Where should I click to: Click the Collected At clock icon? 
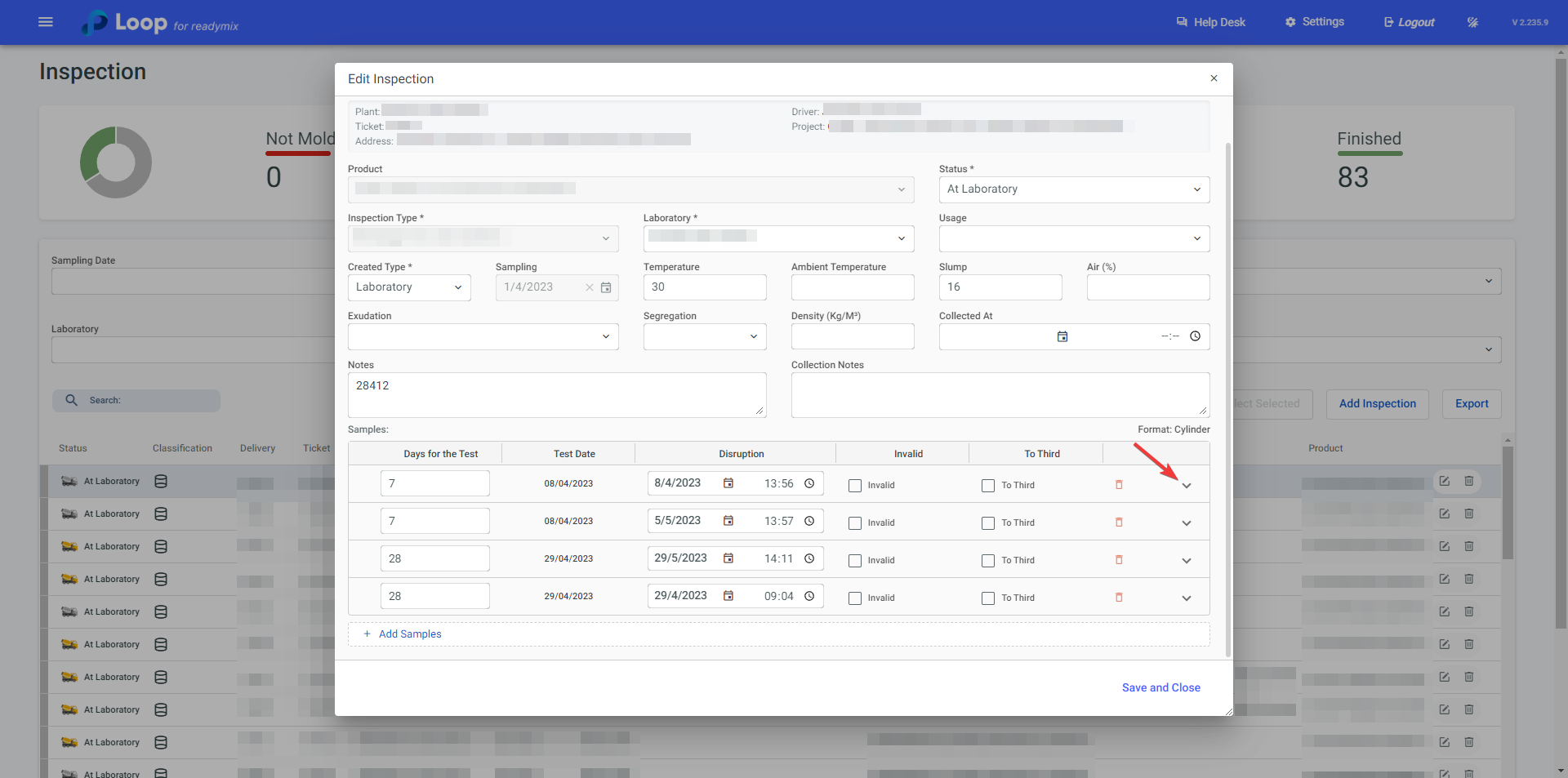(1195, 336)
